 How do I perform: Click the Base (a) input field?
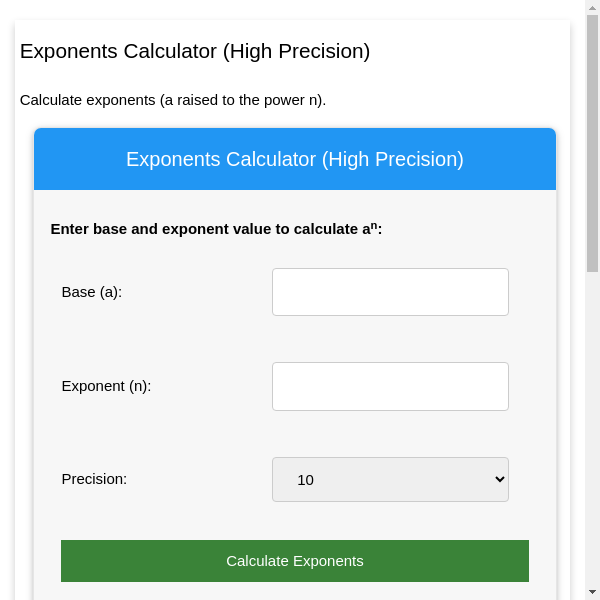coord(390,292)
